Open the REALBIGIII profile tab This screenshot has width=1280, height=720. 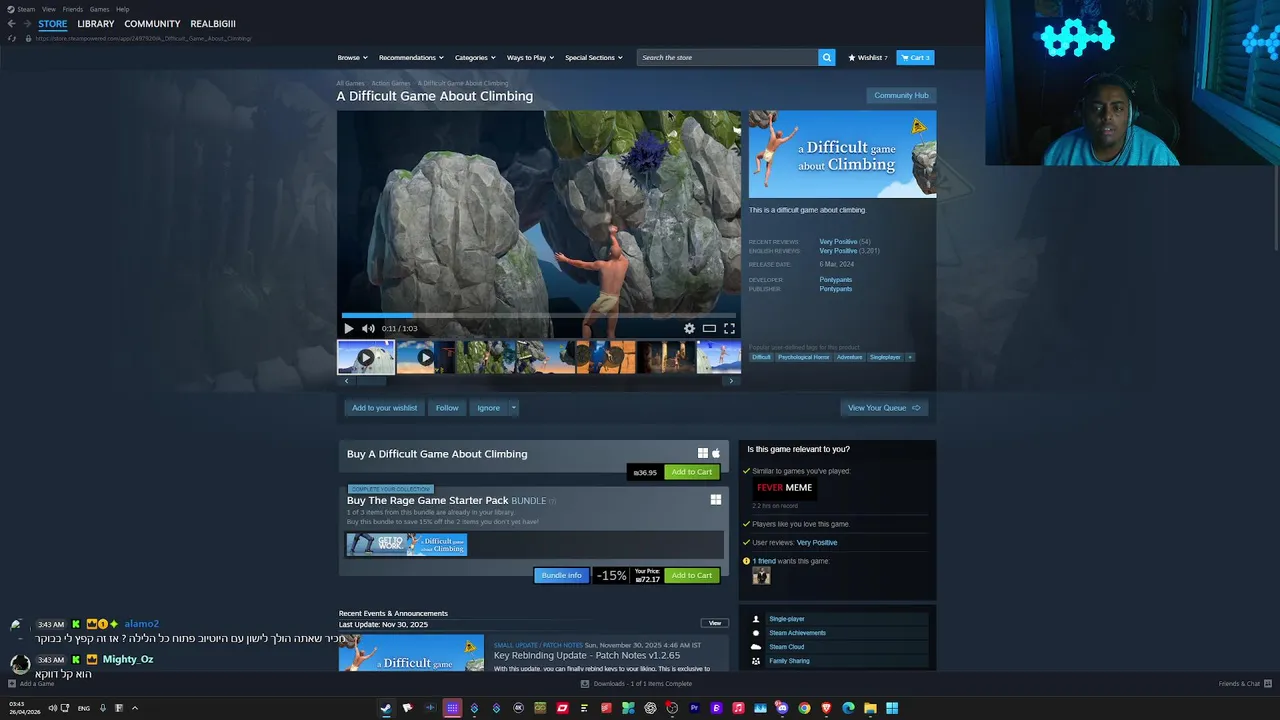(x=213, y=24)
